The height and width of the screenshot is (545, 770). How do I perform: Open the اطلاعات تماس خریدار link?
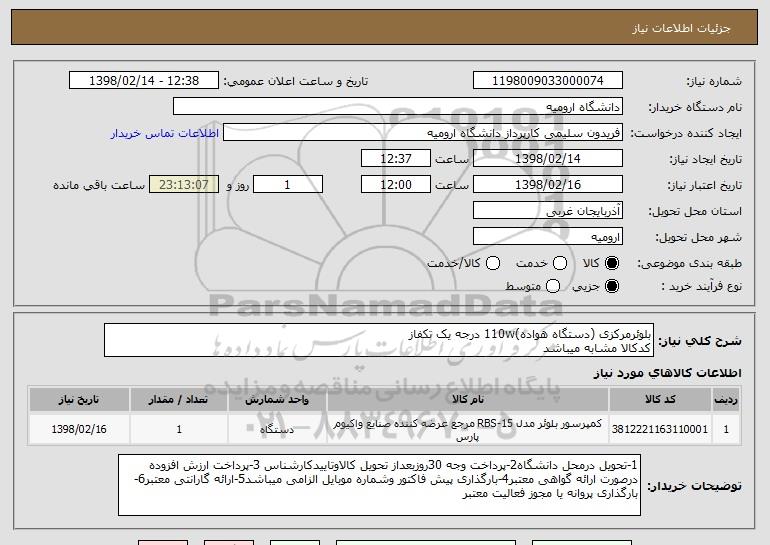pyautogui.click(x=165, y=133)
